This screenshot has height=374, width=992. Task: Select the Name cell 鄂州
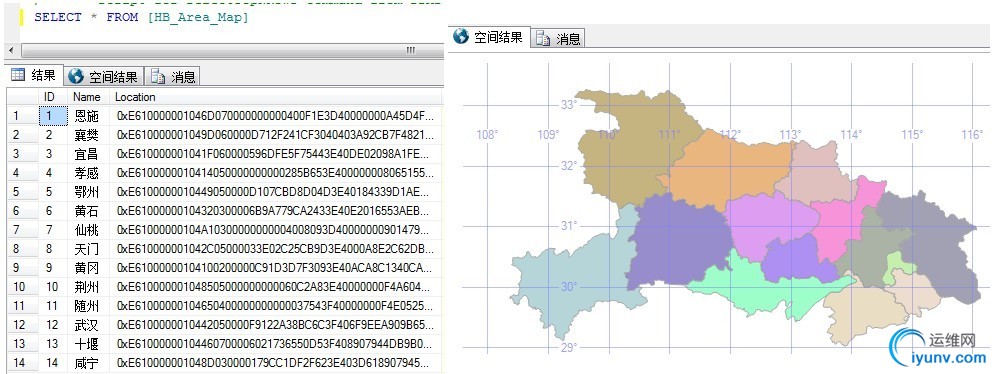point(87,192)
